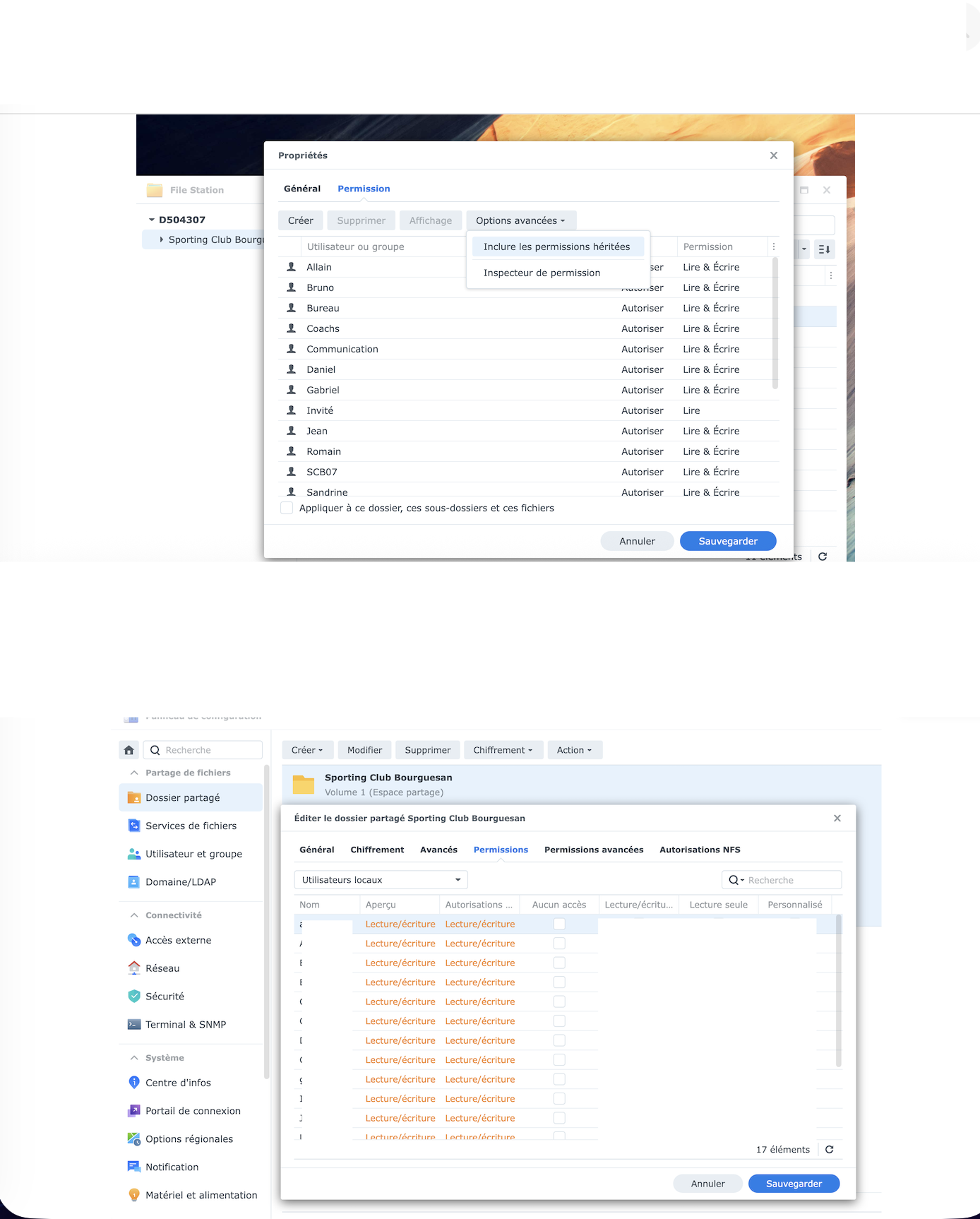This screenshot has height=1219, width=980.
Task: Tick Aucun accès checkbox in the eighth row
Action: (559, 1060)
